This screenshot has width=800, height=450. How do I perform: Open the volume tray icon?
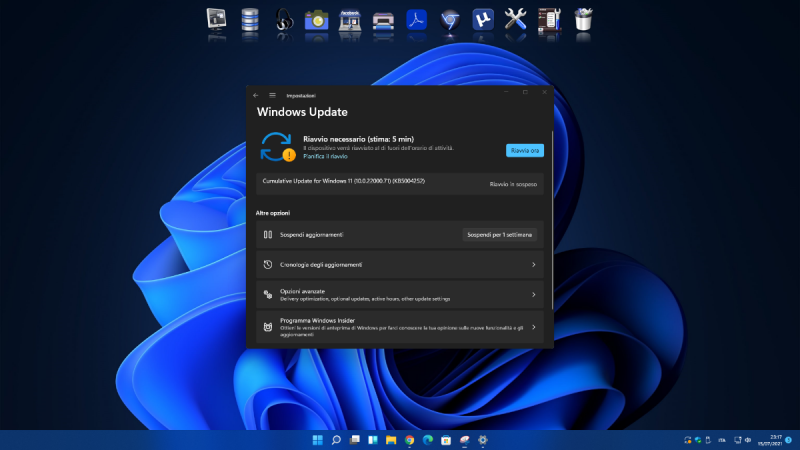click(748, 440)
